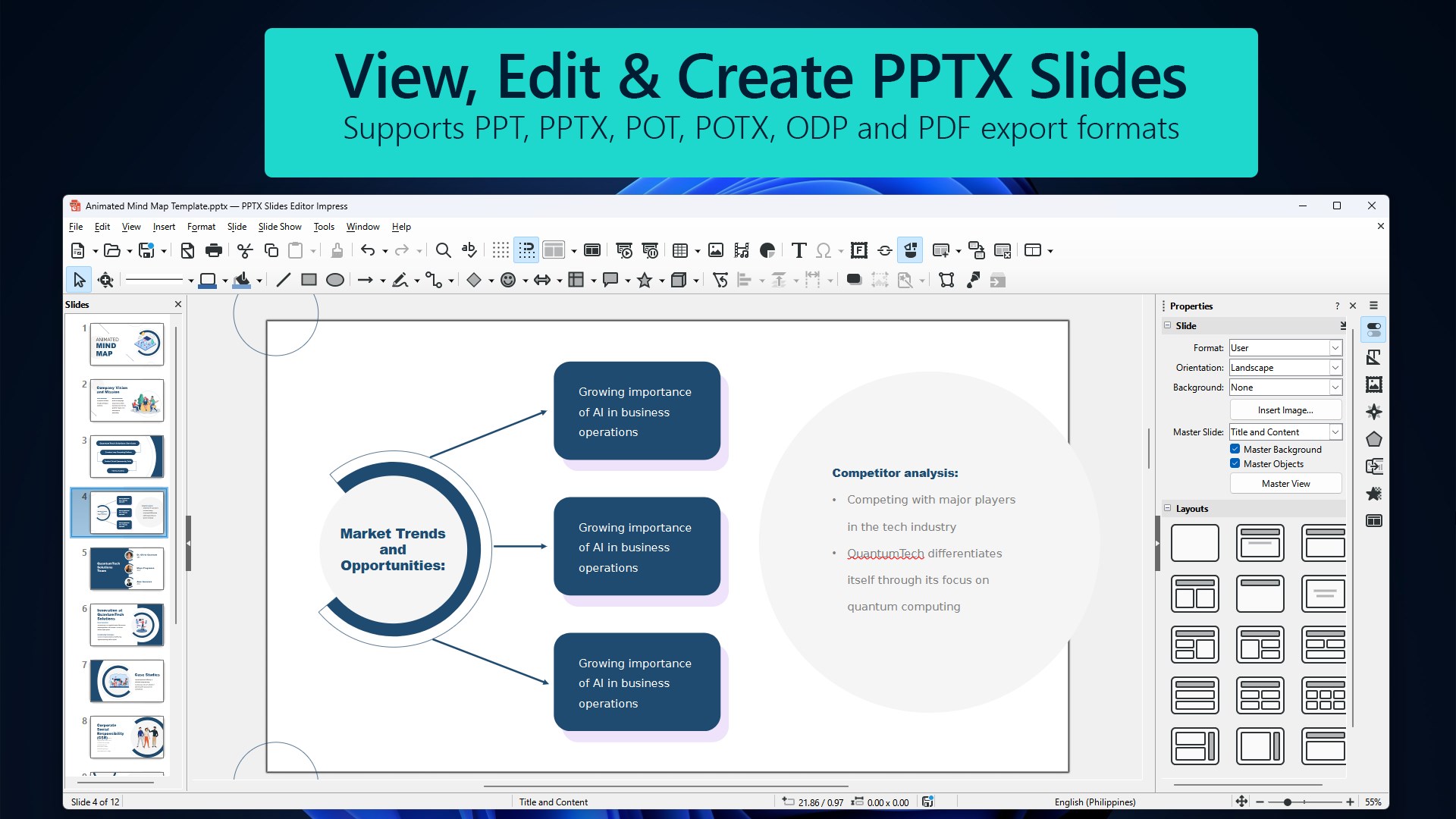1456x819 pixels.
Task: Select the Insert Line tool
Action: [x=283, y=280]
